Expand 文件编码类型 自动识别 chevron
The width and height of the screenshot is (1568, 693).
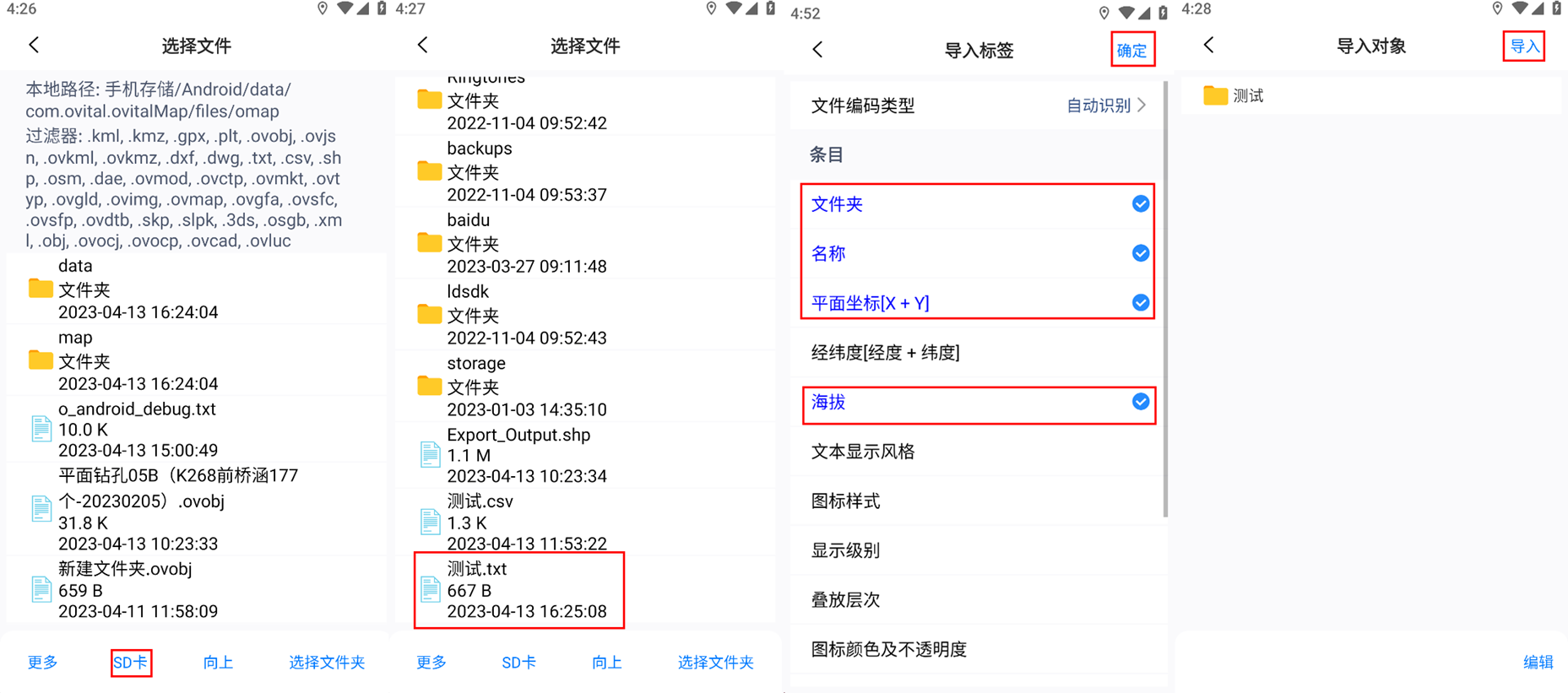point(1142,106)
